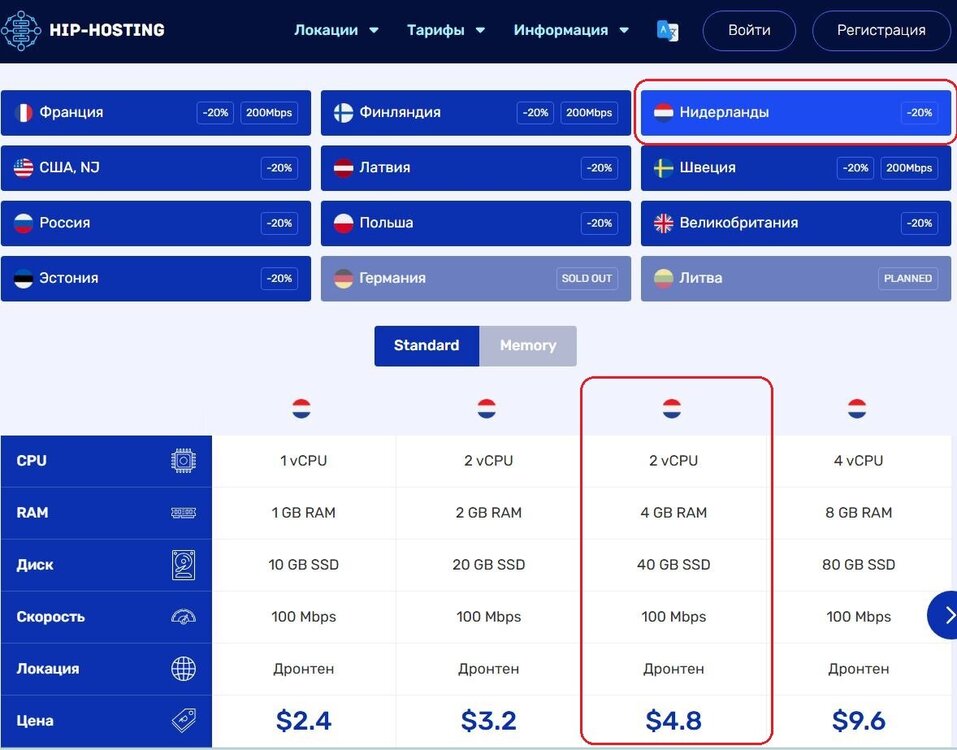Image resolution: width=957 pixels, height=750 pixels.
Task: Click the Литва PLANNED badge
Action: (908, 278)
